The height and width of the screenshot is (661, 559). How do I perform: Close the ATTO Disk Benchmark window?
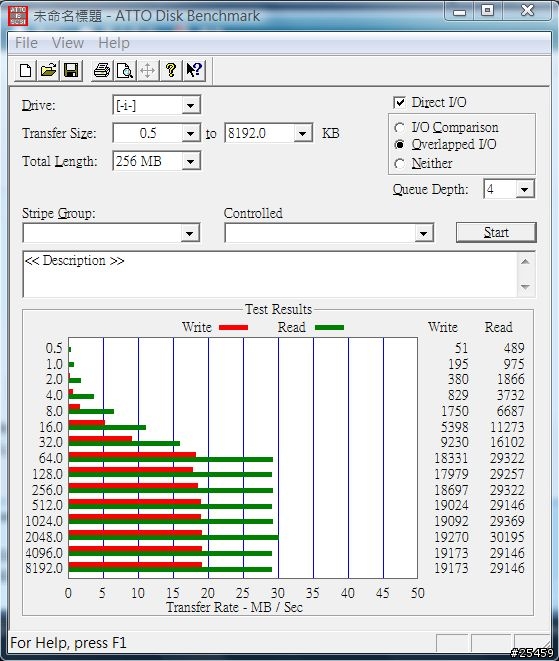click(x=527, y=11)
